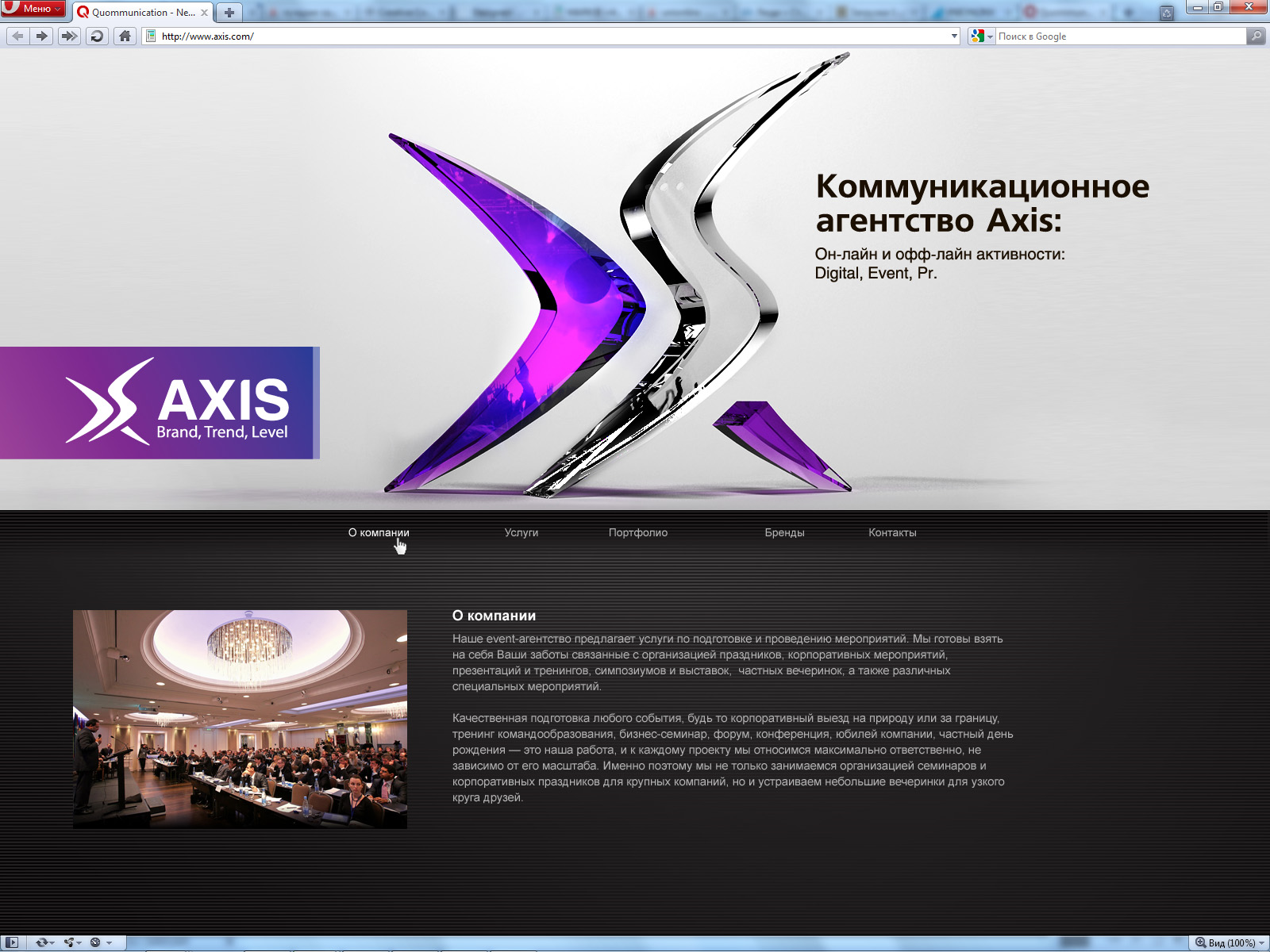The width and height of the screenshot is (1270, 952).
Task: Open the Opera Unite icon in status bar
Action: click(72, 942)
